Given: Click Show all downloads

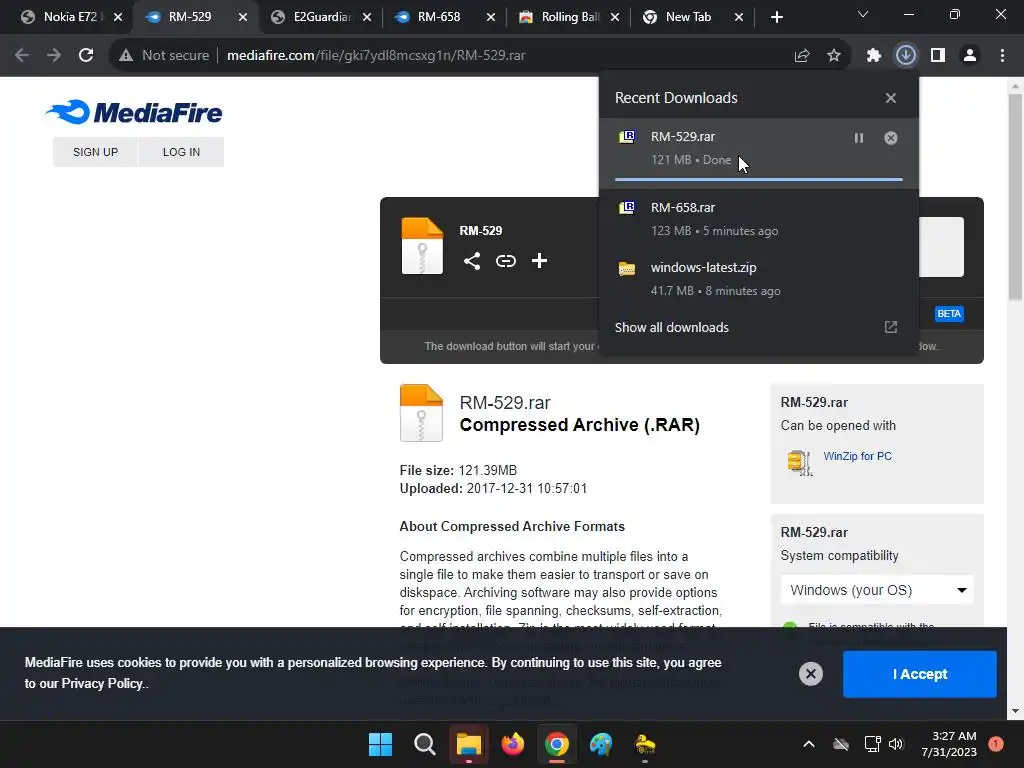Looking at the screenshot, I should pyautogui.click(x=671, y=327).
